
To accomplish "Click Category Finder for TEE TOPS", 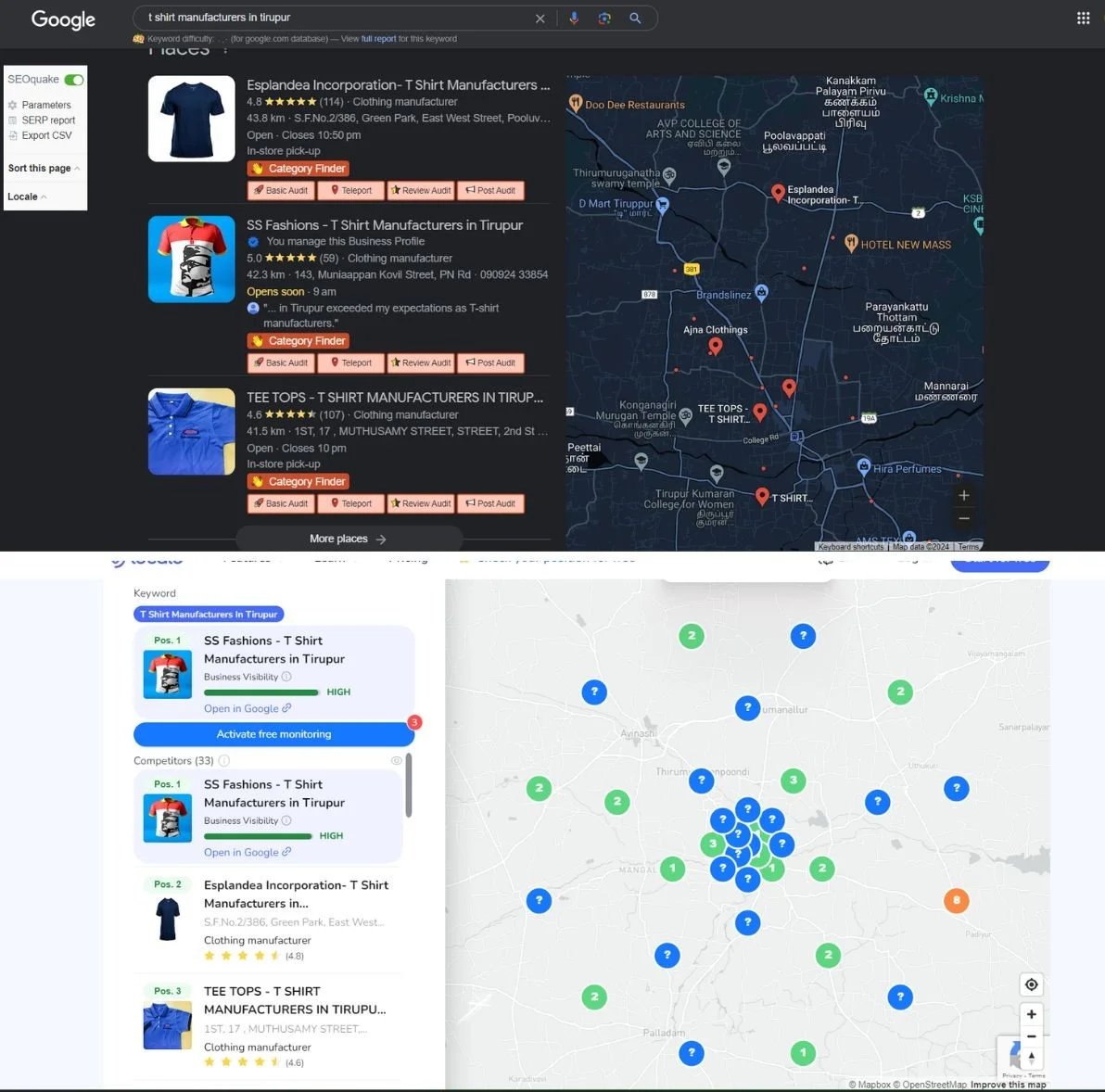I will [x=298, y=482].
